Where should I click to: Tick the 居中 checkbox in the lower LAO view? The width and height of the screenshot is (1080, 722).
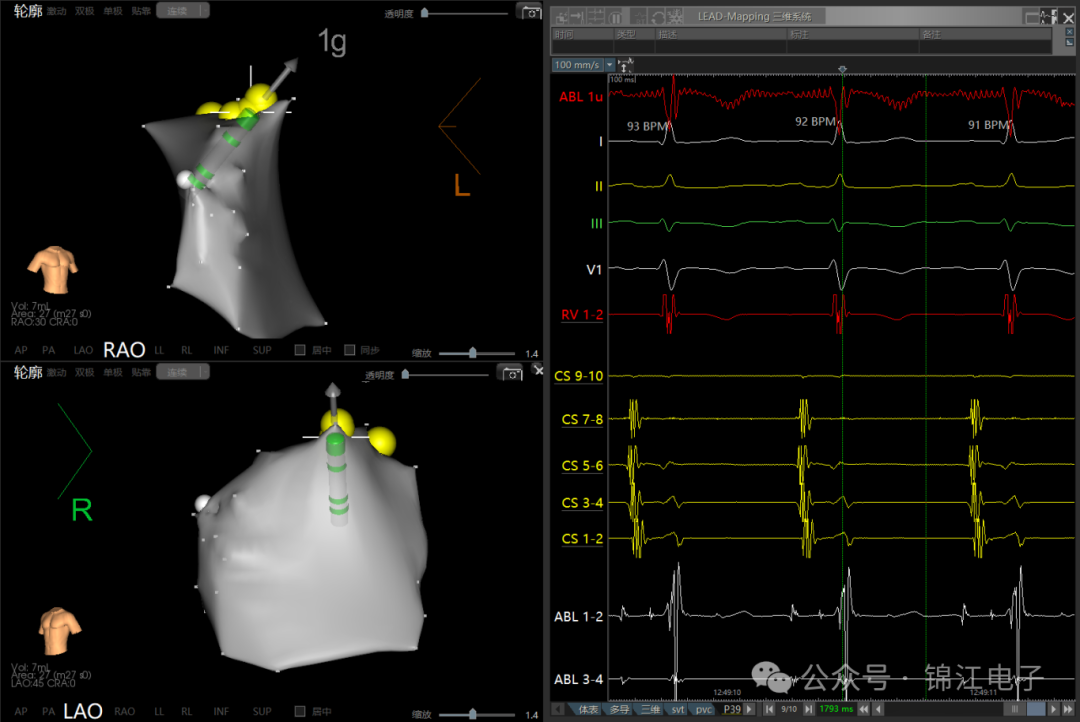[x=300, y=711]
